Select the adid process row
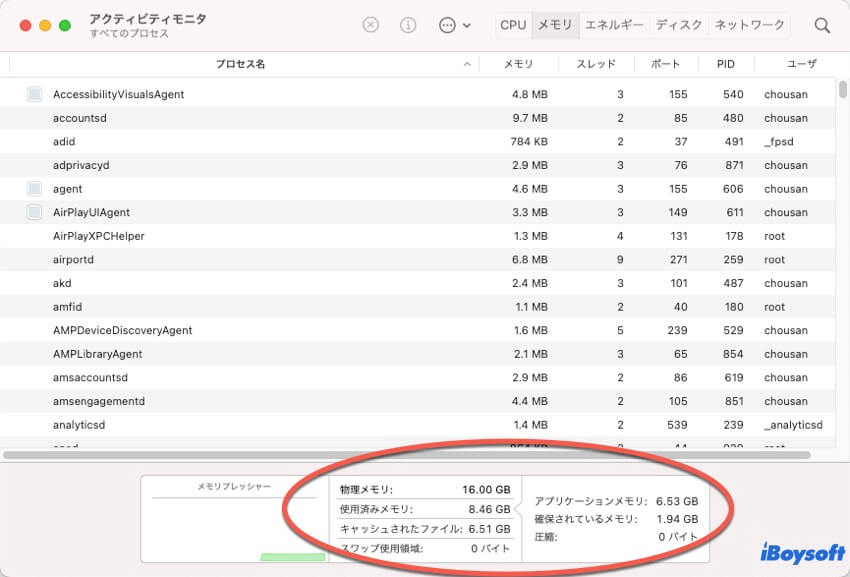The height and width of the screenshot is (577, 850). [x=417, y=142]
